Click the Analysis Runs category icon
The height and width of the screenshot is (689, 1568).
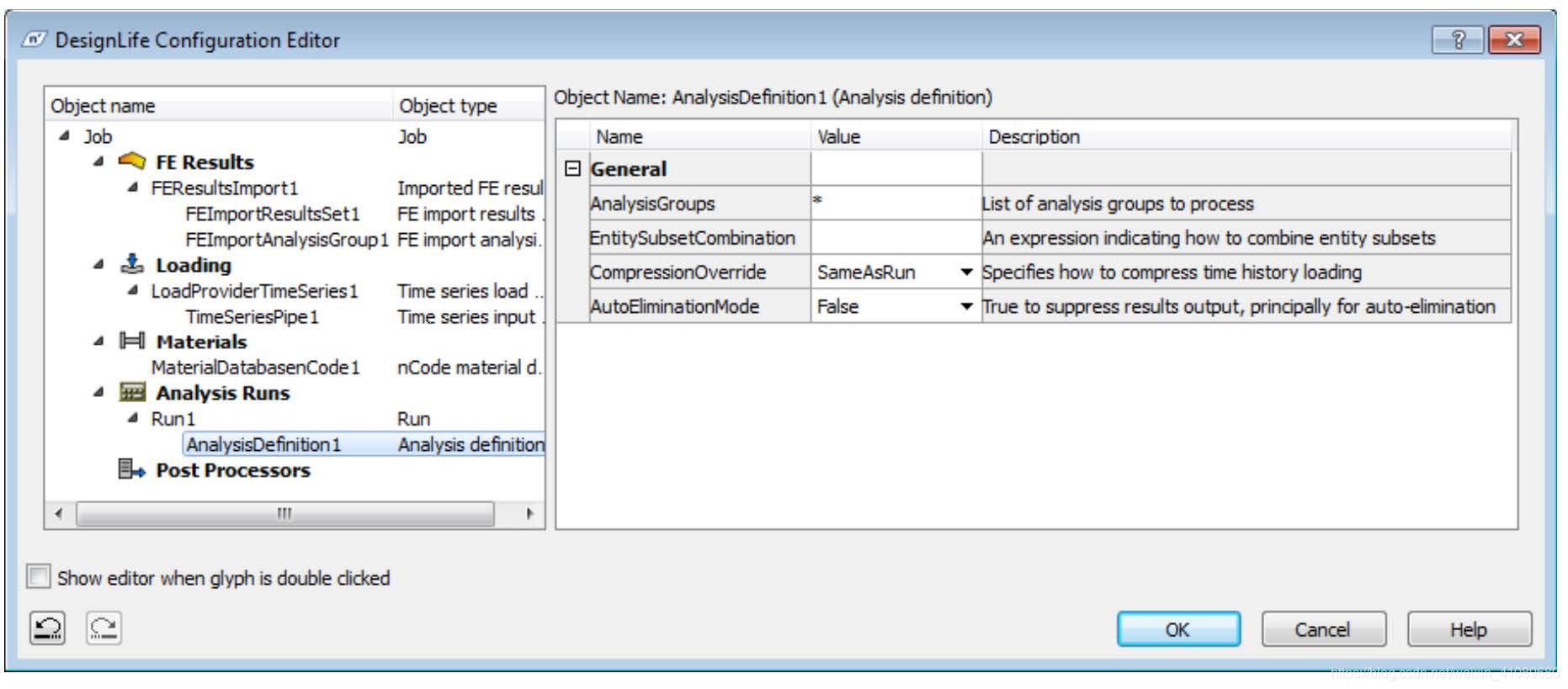coord(131,392)
